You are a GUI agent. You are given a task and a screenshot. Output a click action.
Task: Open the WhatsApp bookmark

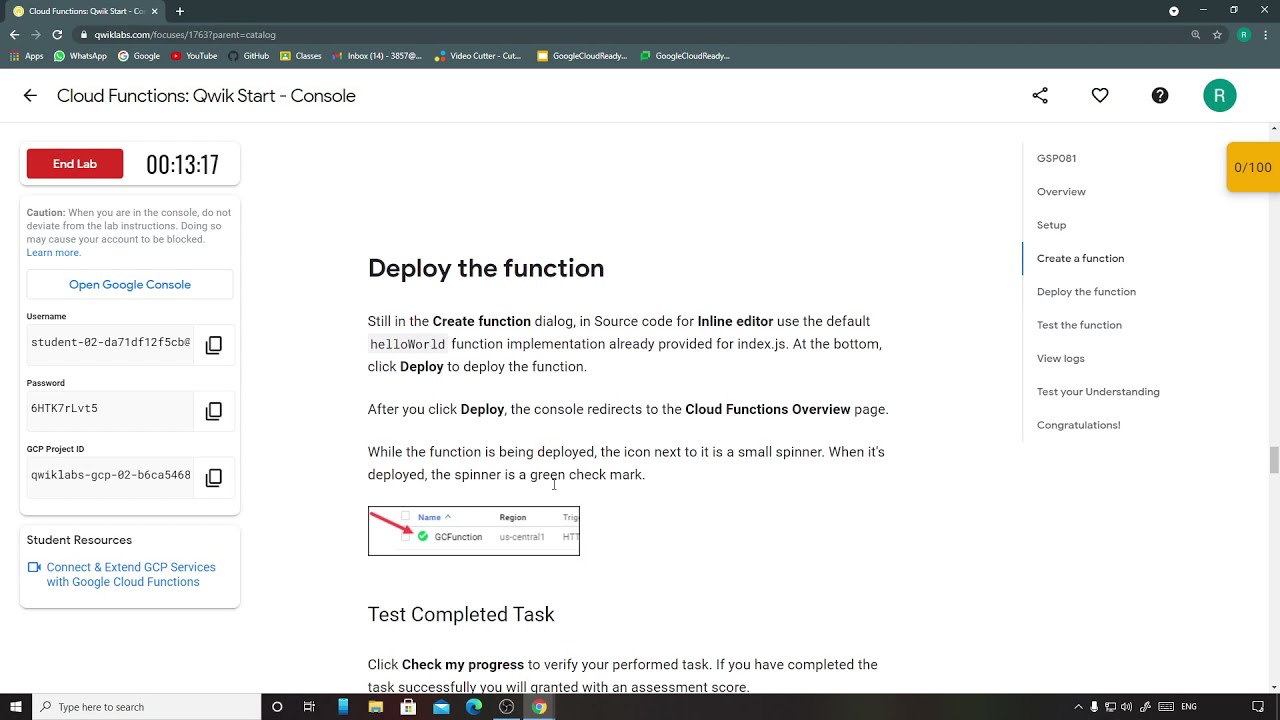click(x=80, y=56)
